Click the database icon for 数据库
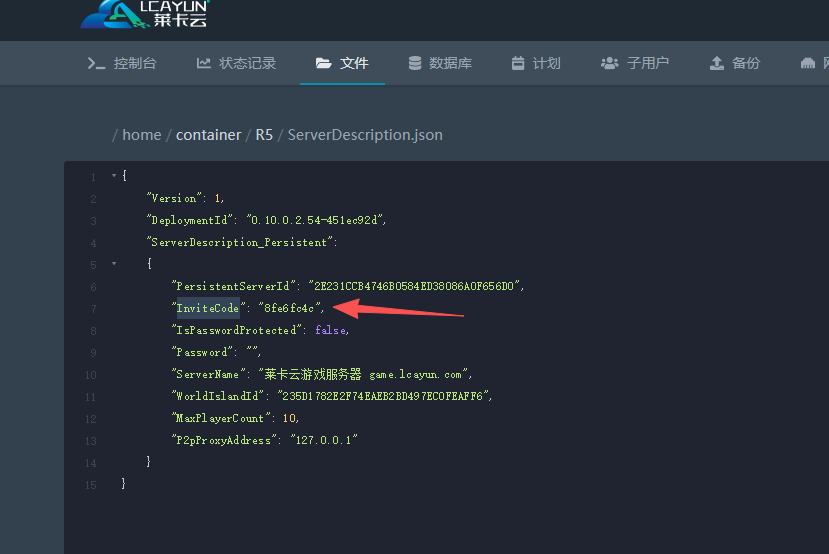This screenshot has width=829, height=554. coord(415,63)
